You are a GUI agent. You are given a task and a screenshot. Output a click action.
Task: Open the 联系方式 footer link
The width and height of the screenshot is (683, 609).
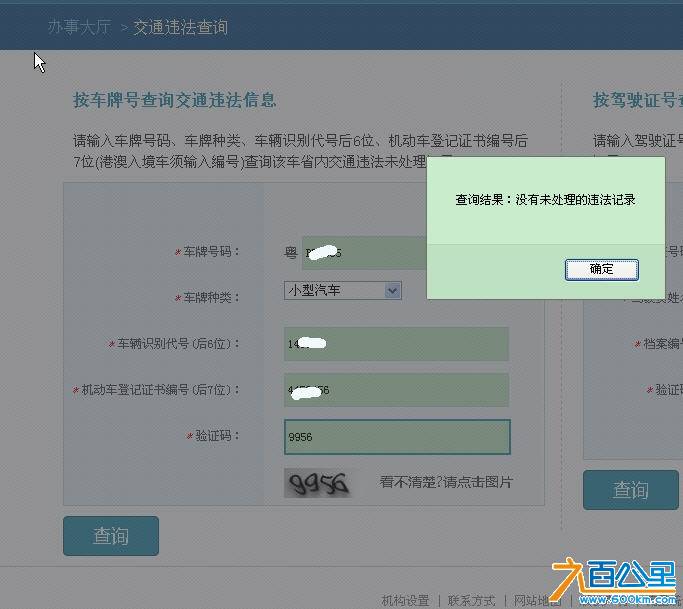click(471, 600)
